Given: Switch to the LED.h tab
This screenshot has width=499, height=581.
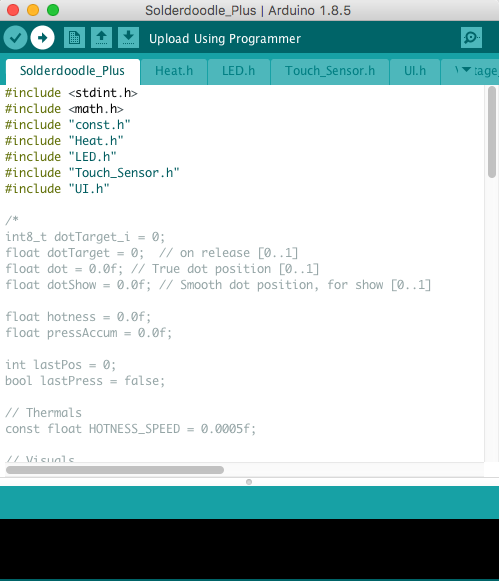Looking at the screenshot, I should click(x=239, y=71).
